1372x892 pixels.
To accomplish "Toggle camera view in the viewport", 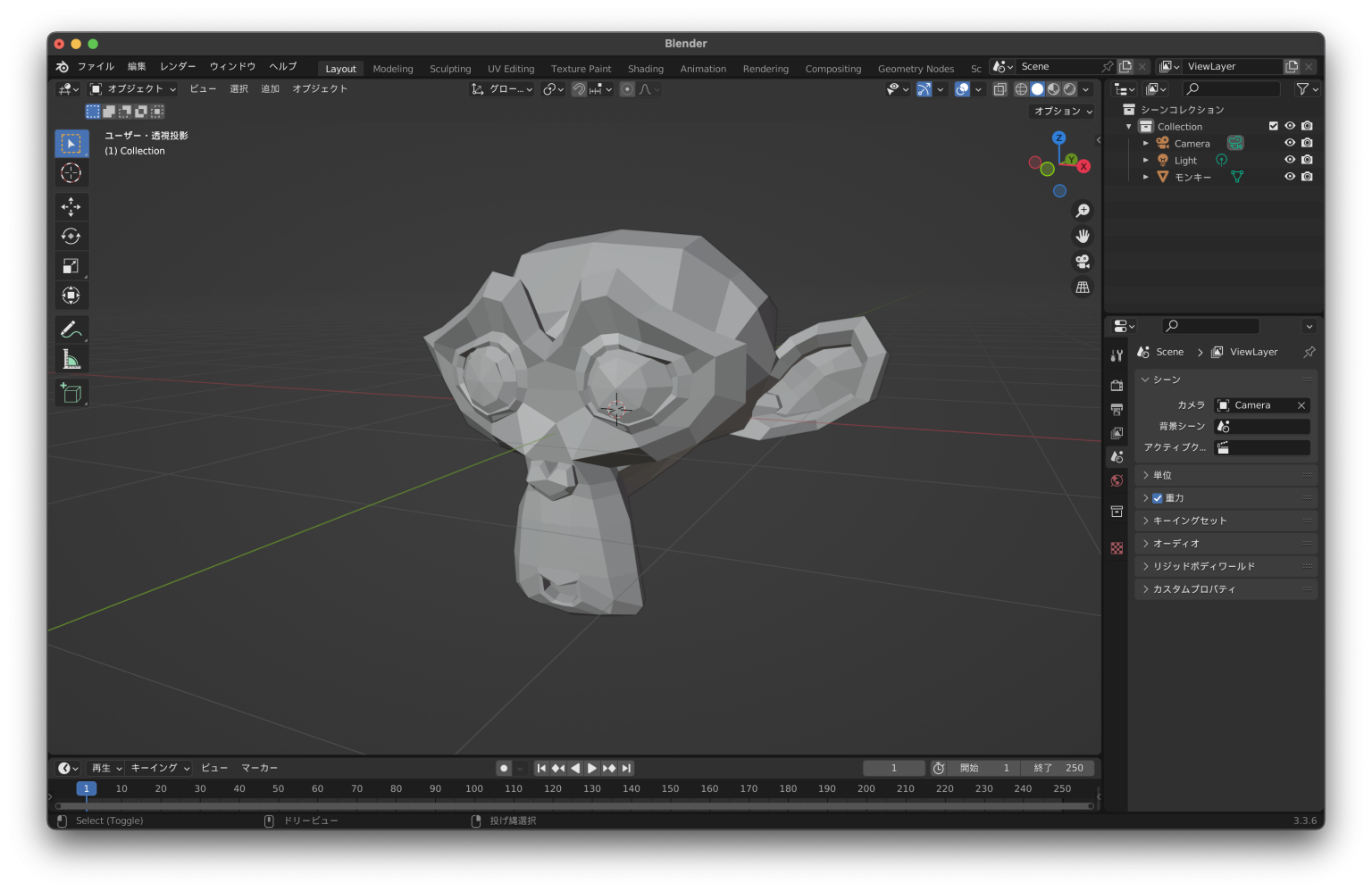I will tap(1083, 262).
